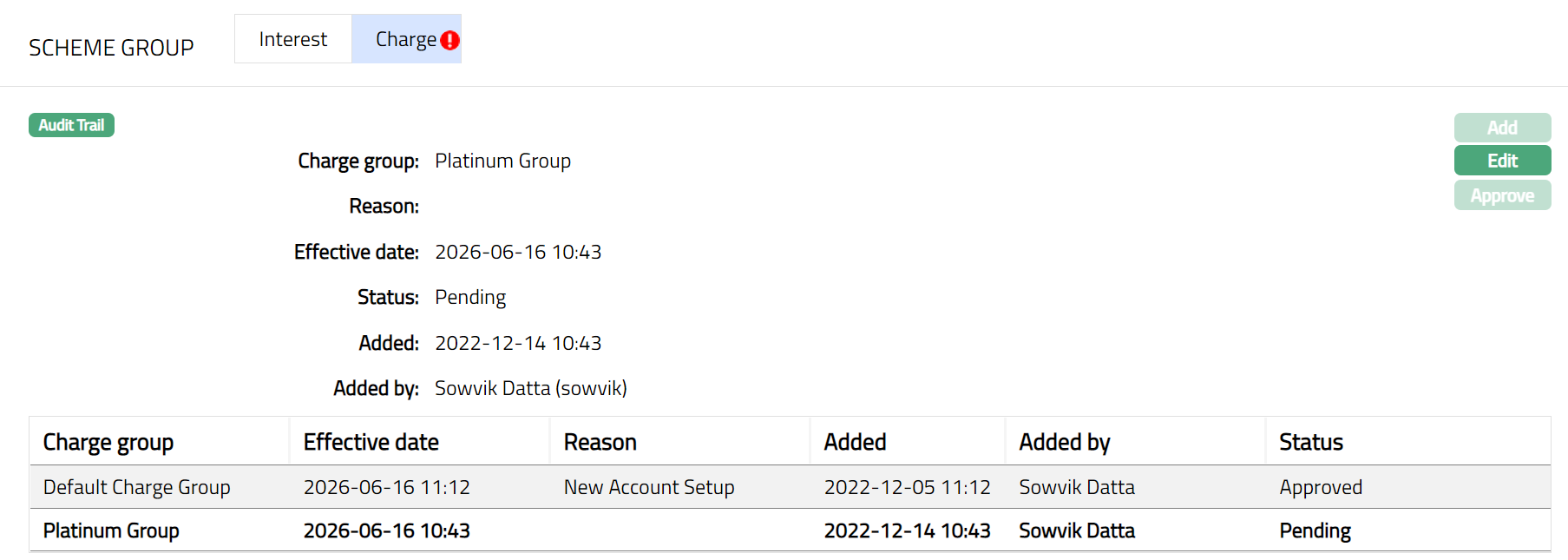This screenshot has width=1568, height=560.
Task: Switch to the Interest tab
Action: [292, 39]
